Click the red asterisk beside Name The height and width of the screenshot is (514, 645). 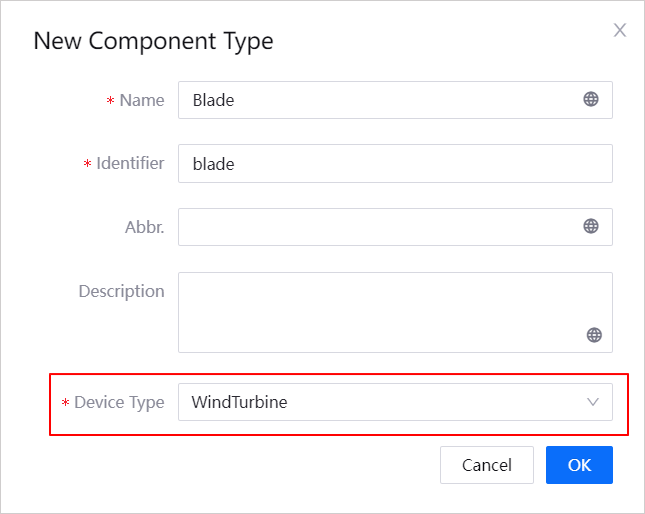(110, 101)
